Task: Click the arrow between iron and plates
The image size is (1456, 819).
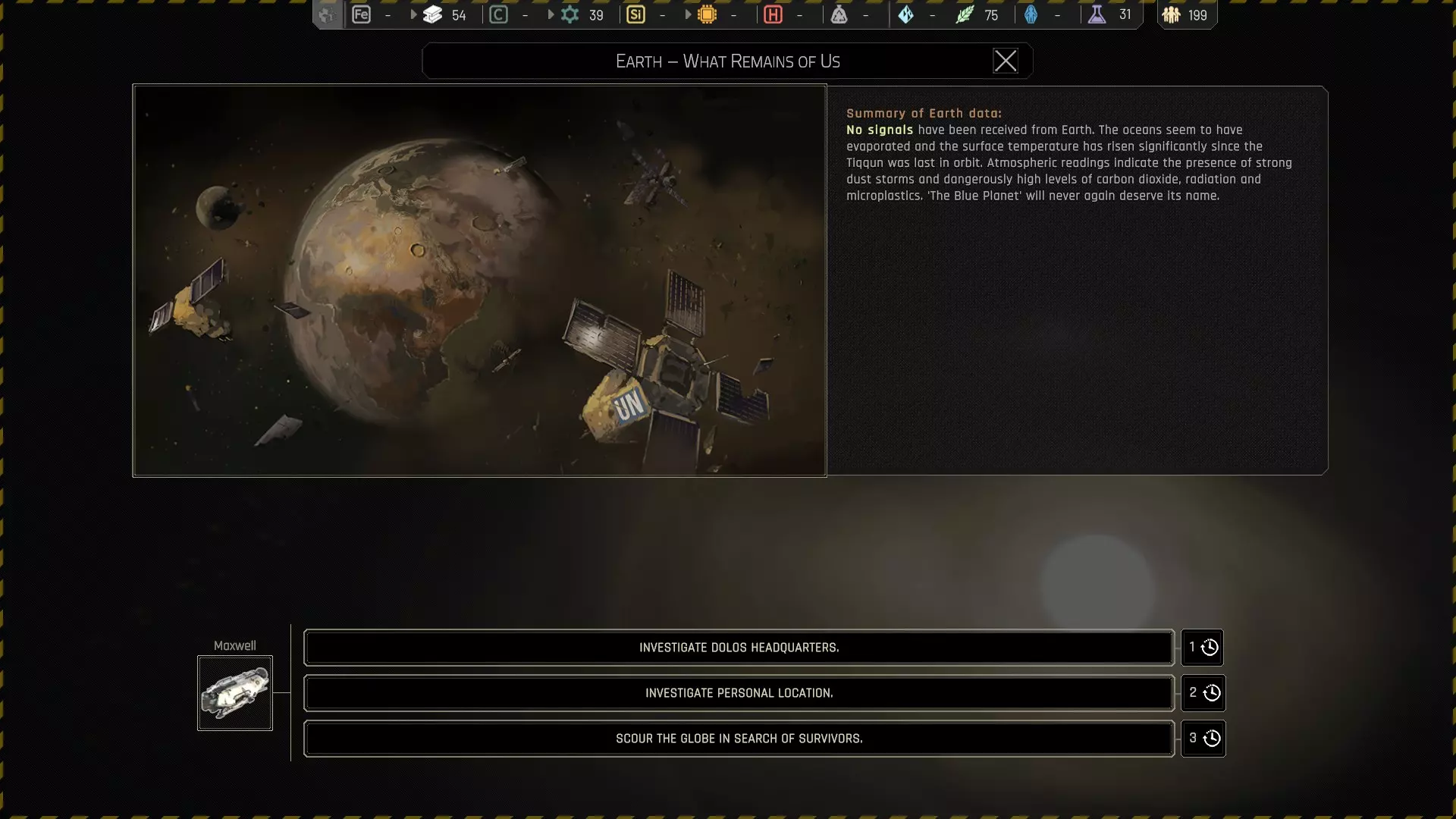Action: (x=413, y=14)
